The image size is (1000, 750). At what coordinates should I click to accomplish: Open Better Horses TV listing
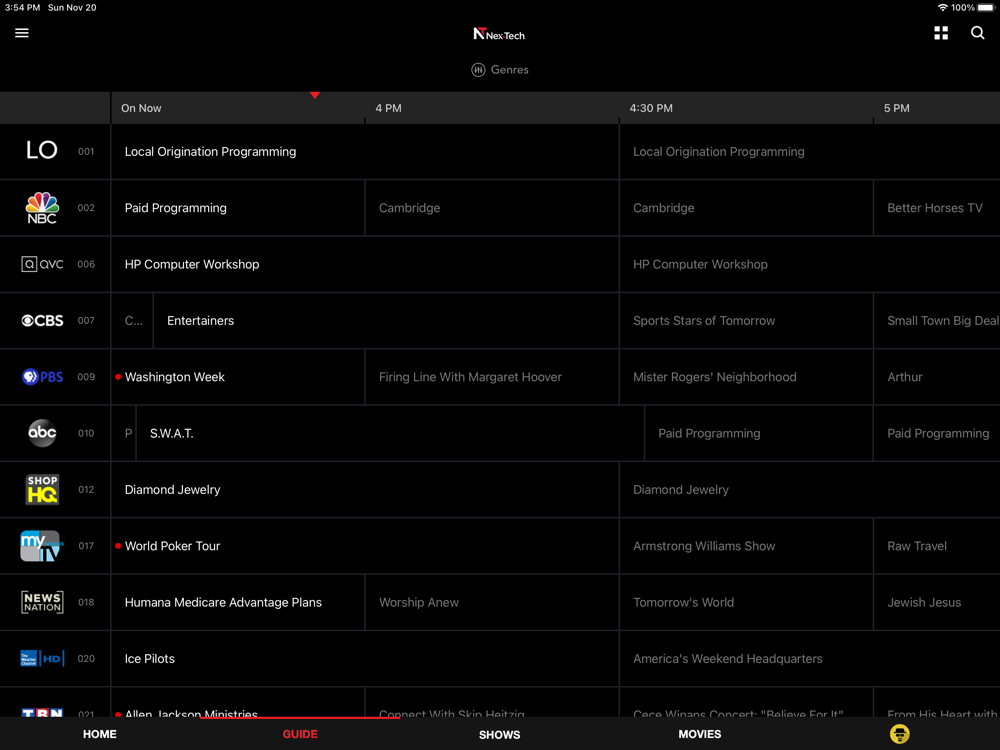[936, 208]
